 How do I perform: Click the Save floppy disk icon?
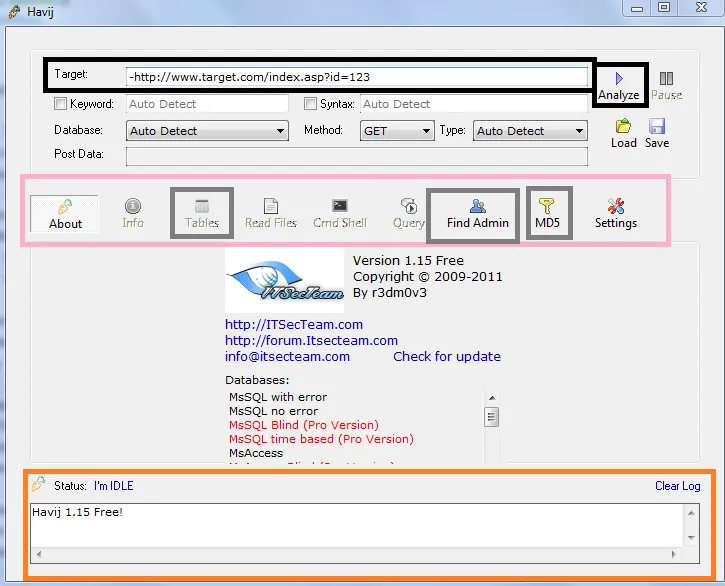(657, 126)
